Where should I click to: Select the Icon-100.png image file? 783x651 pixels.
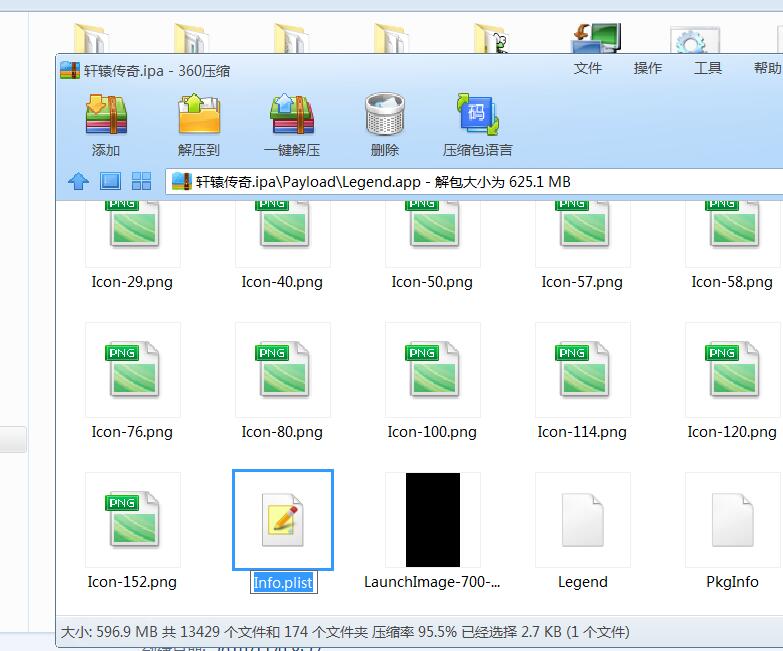point(432,372)
